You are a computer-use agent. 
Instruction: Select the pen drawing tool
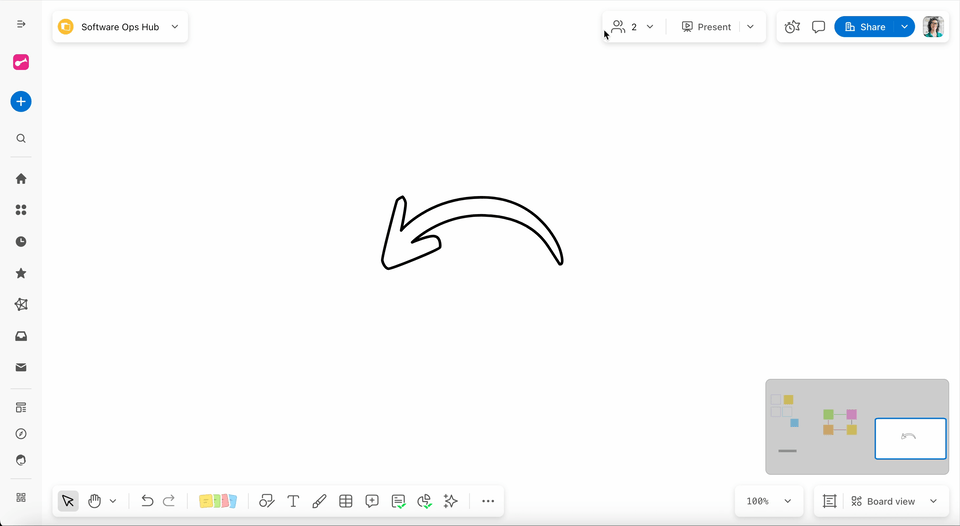(x=319, y=501)
